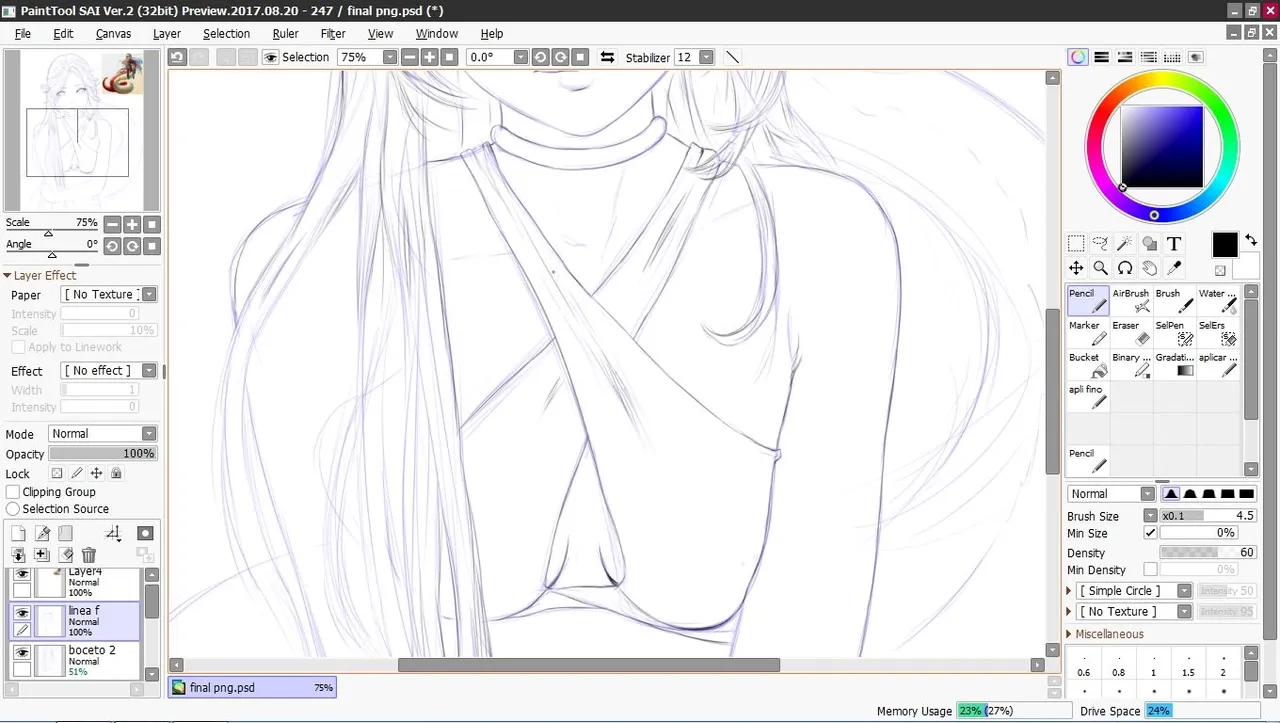Open the Layer menu
This screenshot has width=1280, height=723.
167,33
